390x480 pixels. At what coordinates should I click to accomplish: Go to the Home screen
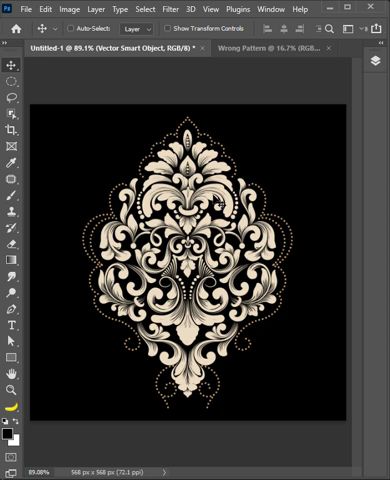(x=16, y=29)
